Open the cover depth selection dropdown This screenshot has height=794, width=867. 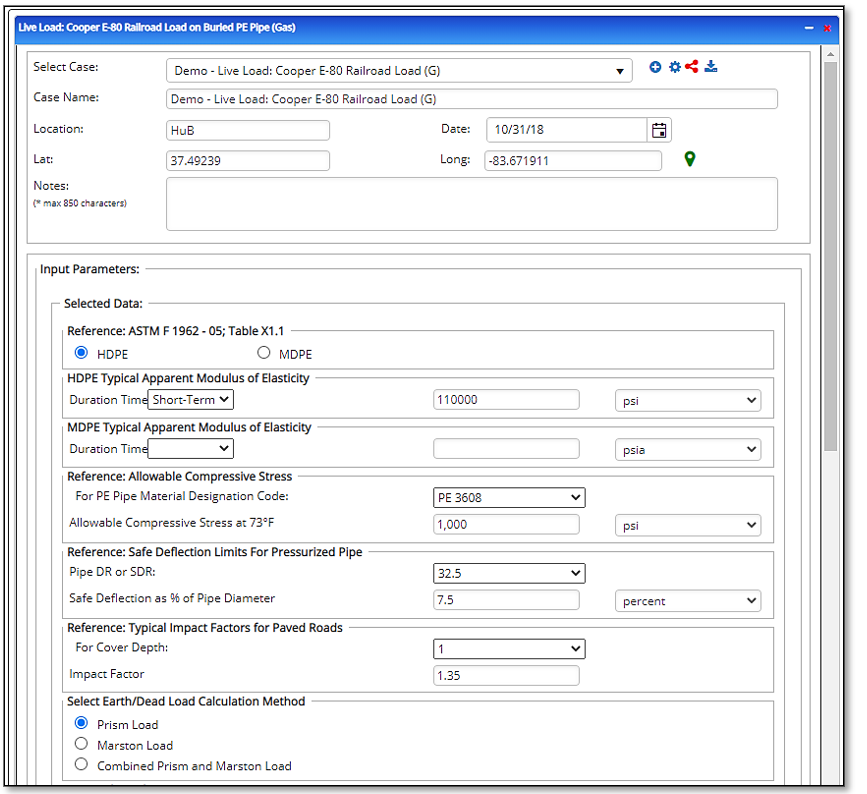(x=509, y=648)
